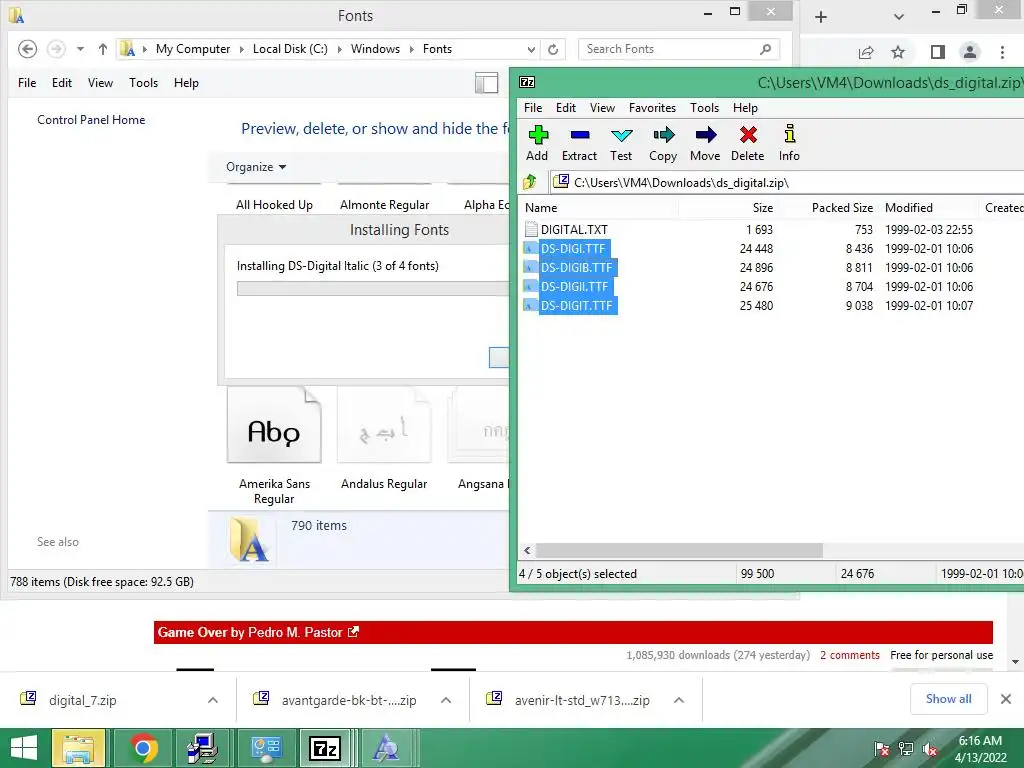The width and height of the screenshot is (1024, 768).
Task: Expand My Computer breadcrumb arrow
Action: [x=242, y=50]
